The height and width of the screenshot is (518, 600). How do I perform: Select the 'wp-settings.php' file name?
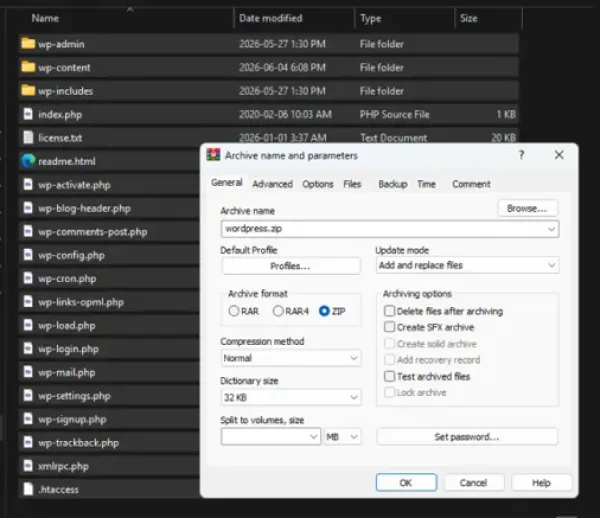74,396
